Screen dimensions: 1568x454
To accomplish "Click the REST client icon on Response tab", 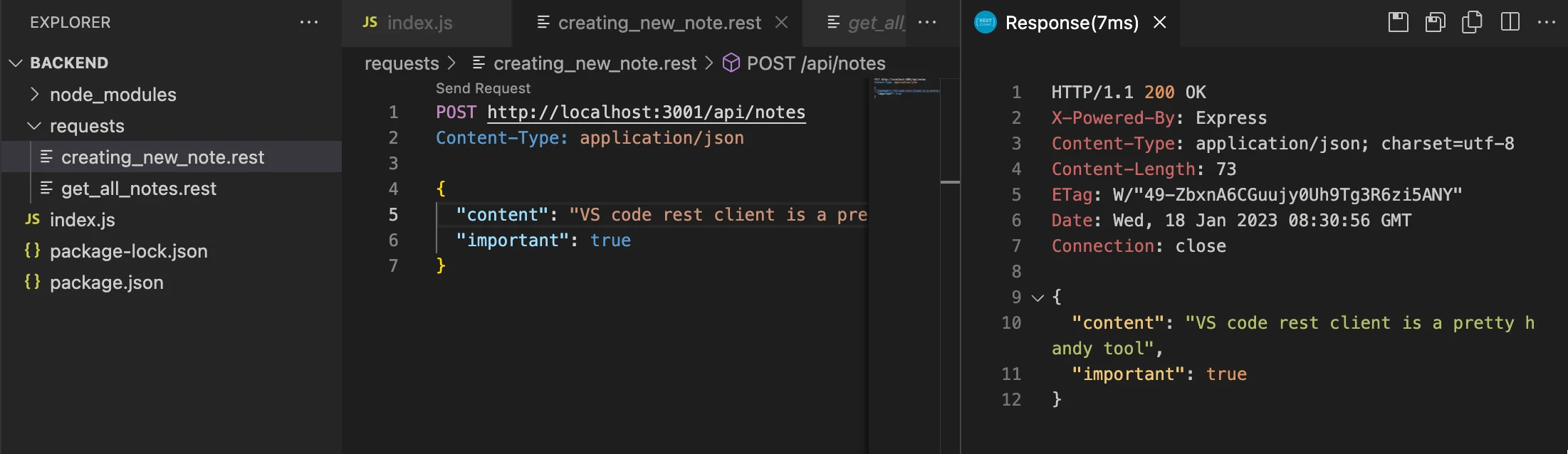I will point(986,22).
